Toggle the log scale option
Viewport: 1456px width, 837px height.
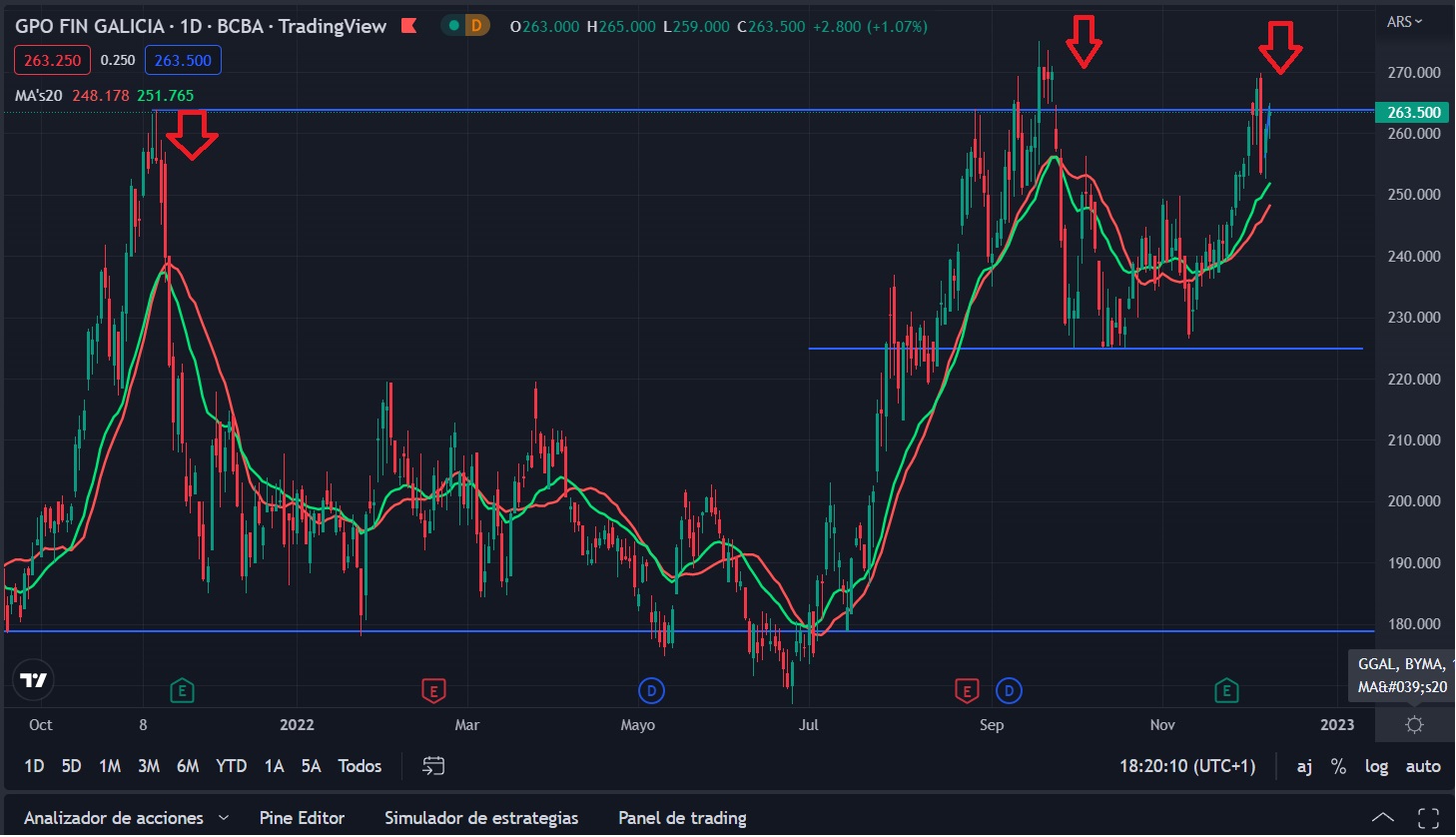[x=1376, y=766]
